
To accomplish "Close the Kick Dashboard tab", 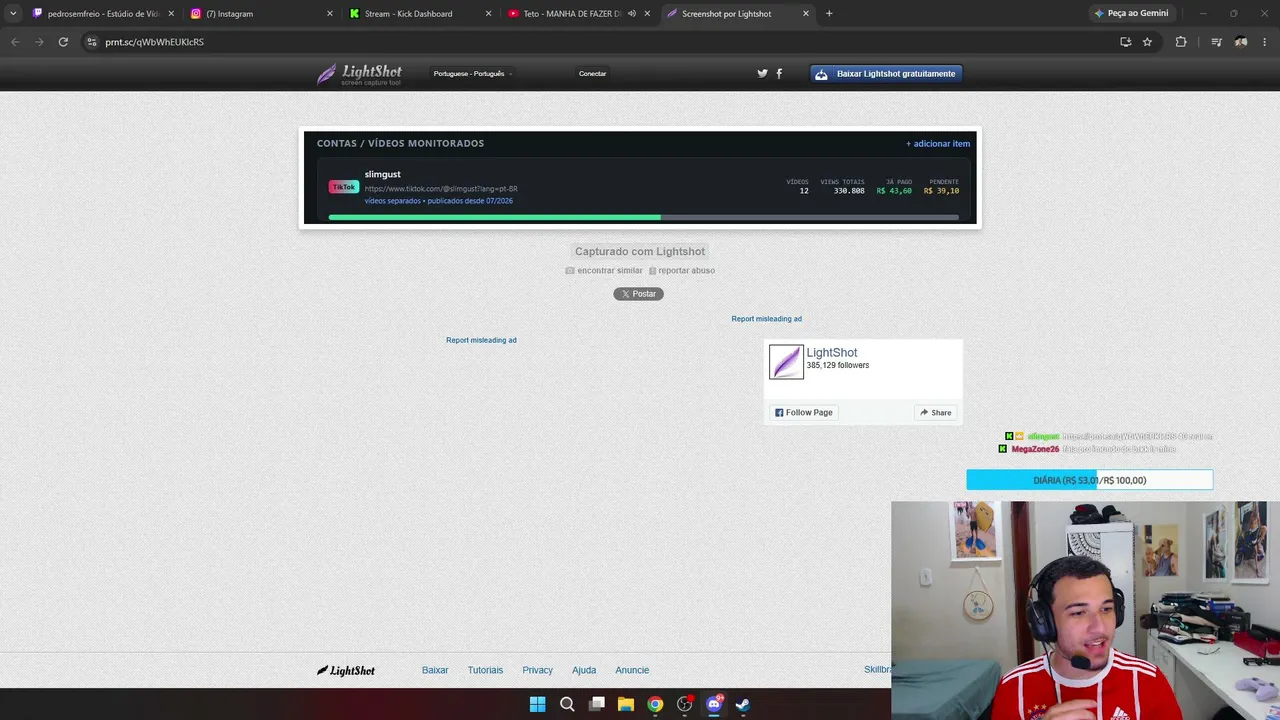I will pyautogui.click(x=489, y=14).
